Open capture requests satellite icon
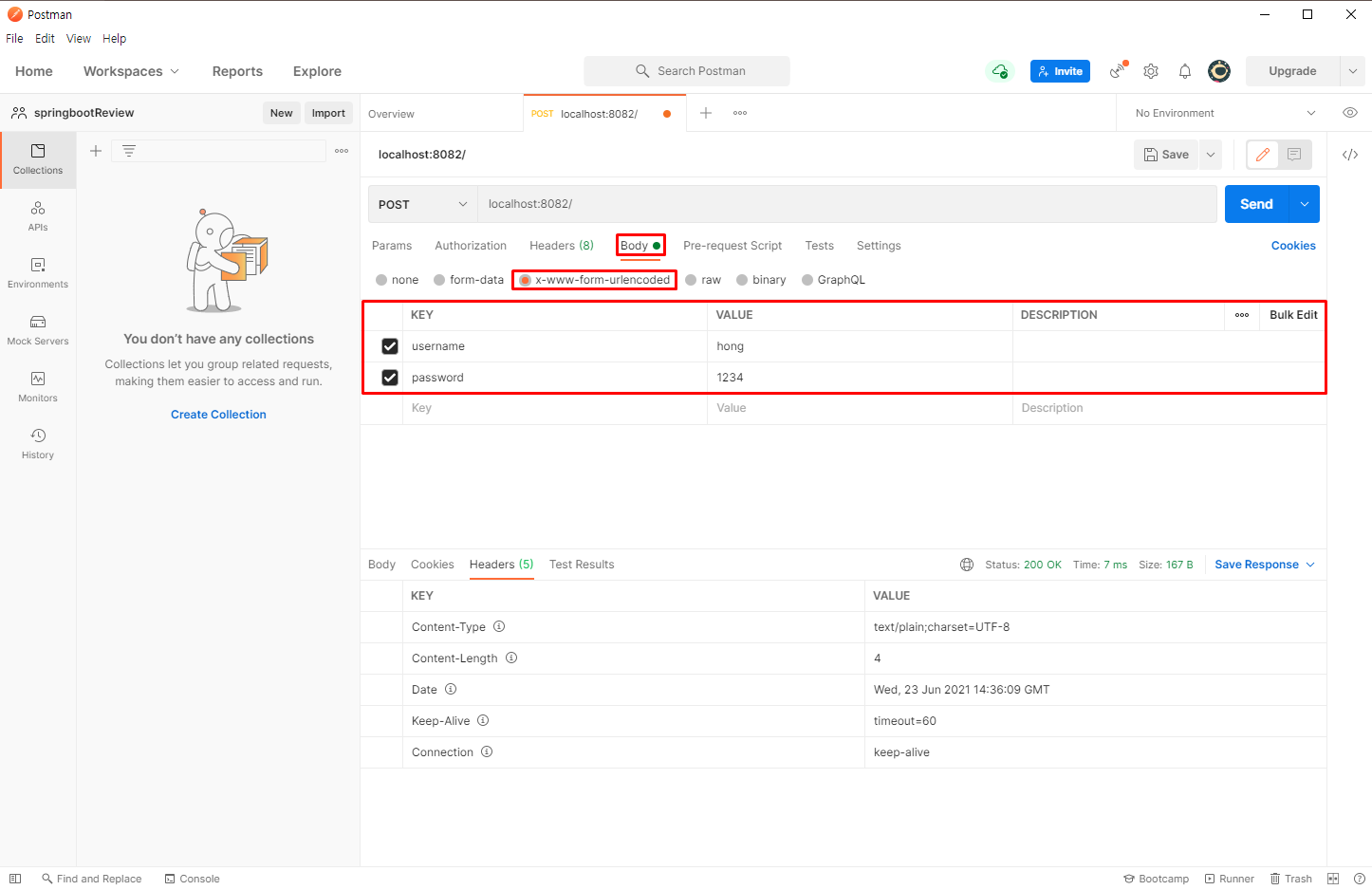This screenshot has width=1372, height=890. 1119,70
